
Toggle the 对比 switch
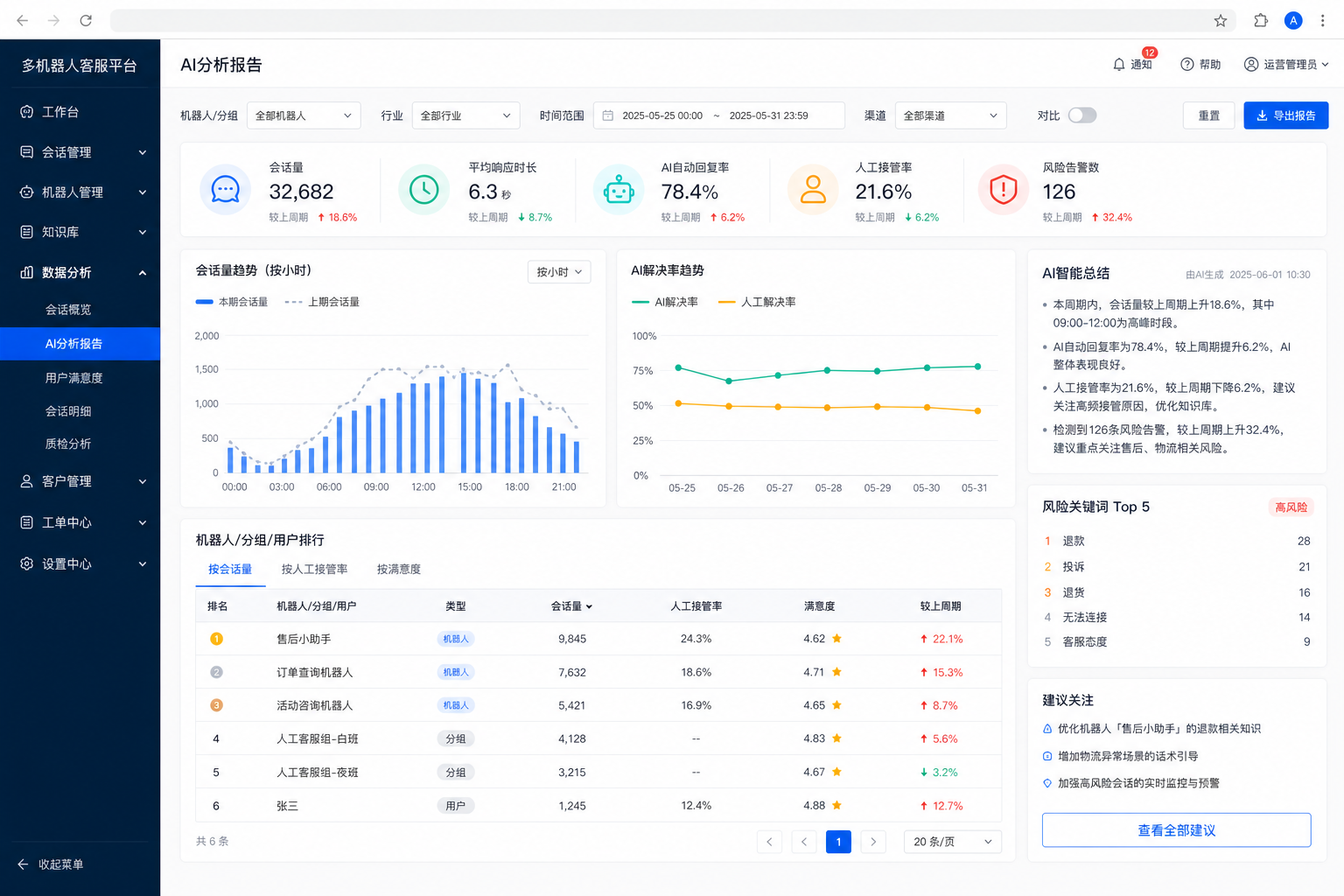(1082, 115)
